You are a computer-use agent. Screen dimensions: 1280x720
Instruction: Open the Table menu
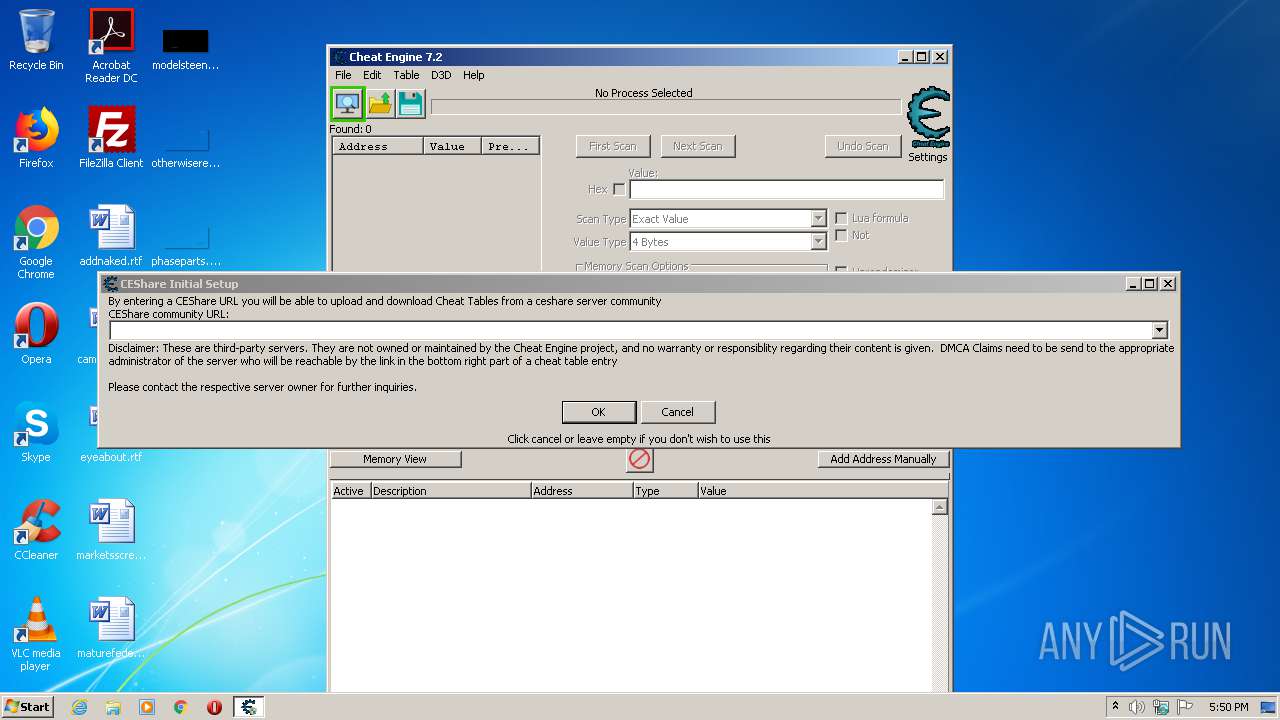point(406,75)
